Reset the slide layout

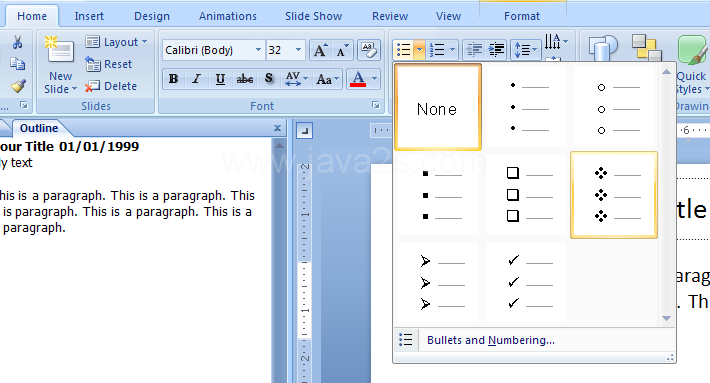109,64
